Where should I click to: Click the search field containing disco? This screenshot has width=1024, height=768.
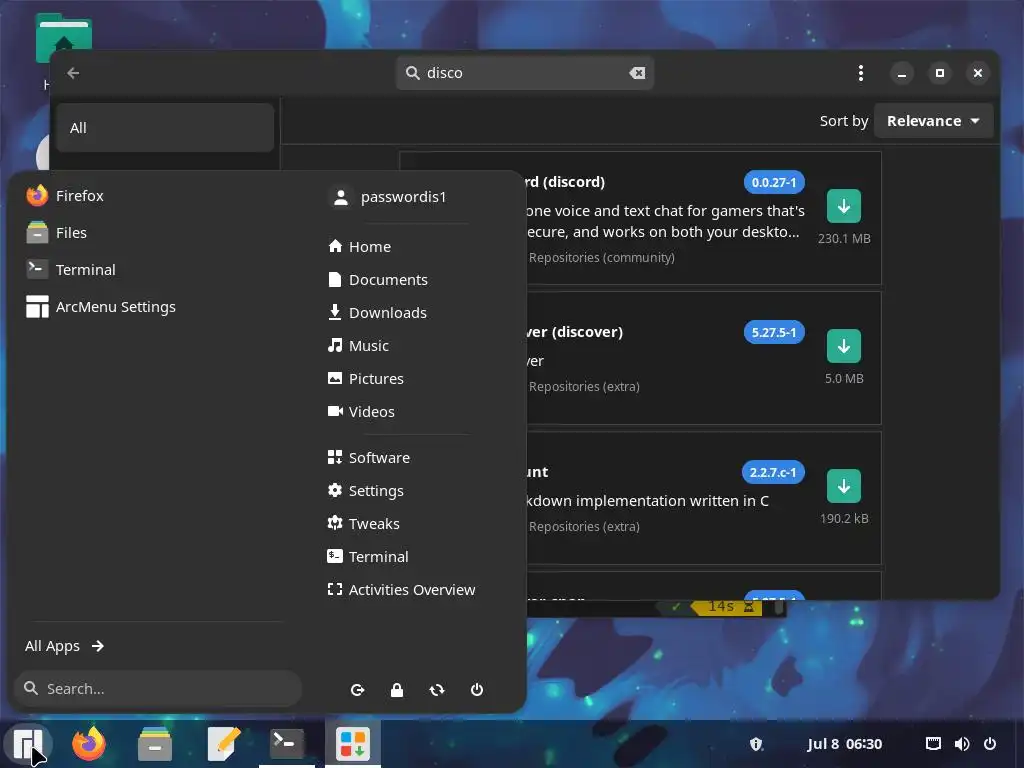[524, 73]
